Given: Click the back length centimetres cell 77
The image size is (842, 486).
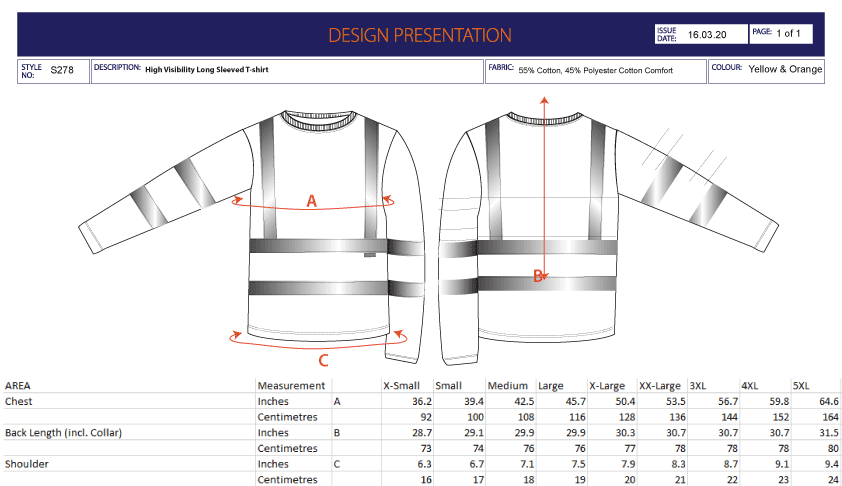Looking at the screenshot, I should pyautogui.click(x=629, y=448).
